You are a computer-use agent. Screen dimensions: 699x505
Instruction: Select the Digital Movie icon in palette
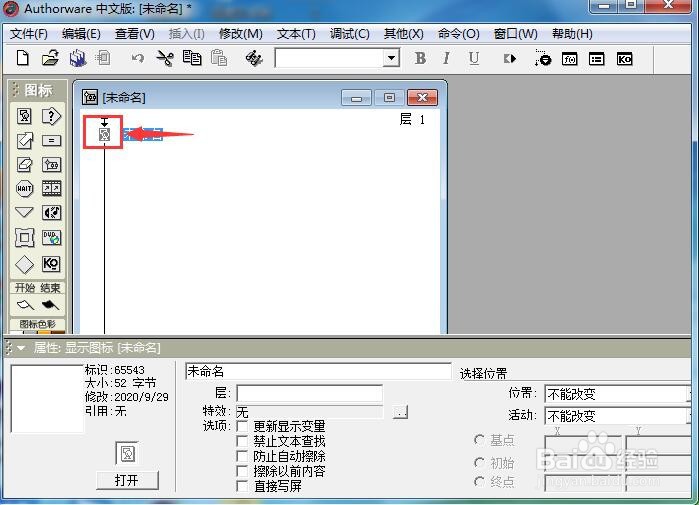[51, 189]
